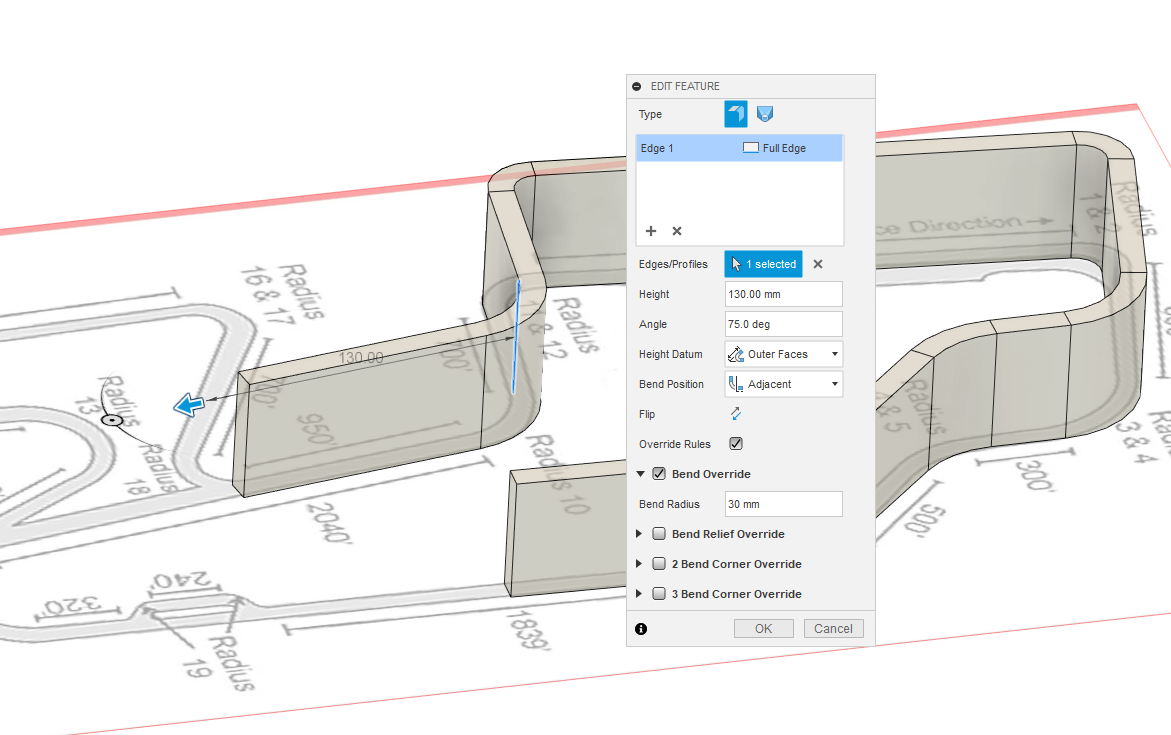This screenshot has height=735, width=1171.
Task: Expand the Bend Relief Override section
Action: (640, 533)
